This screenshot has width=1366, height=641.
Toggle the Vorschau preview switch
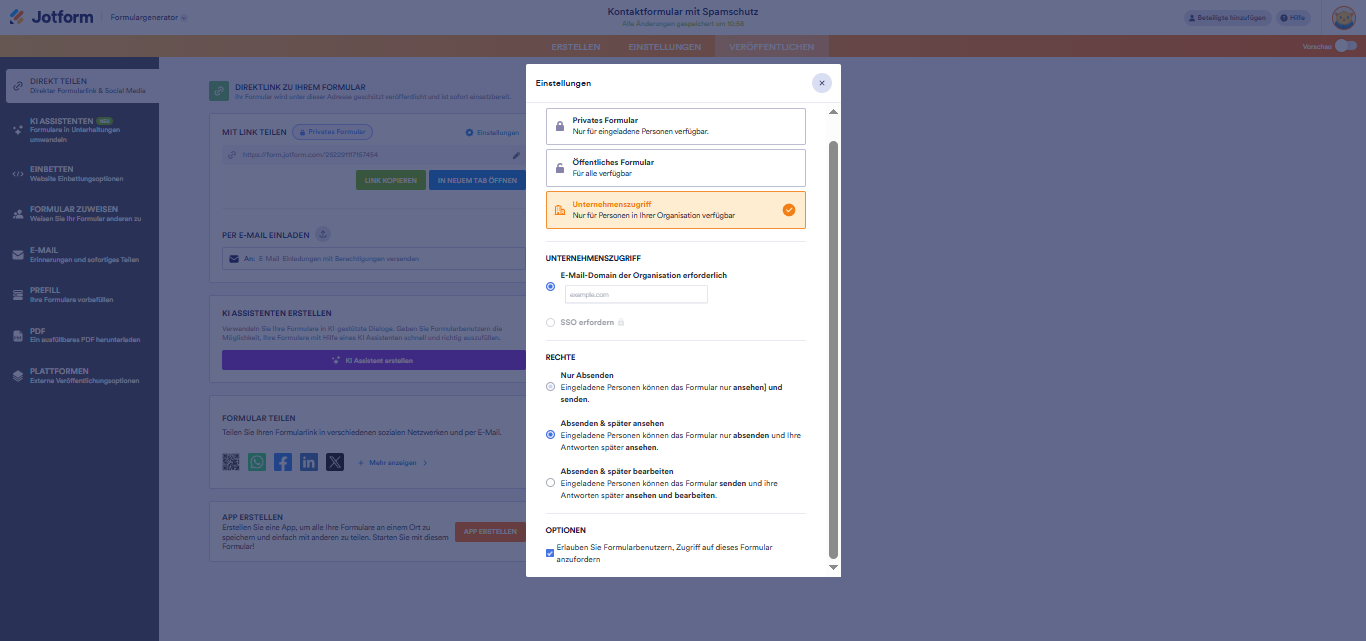click(x=1345, y=46)
